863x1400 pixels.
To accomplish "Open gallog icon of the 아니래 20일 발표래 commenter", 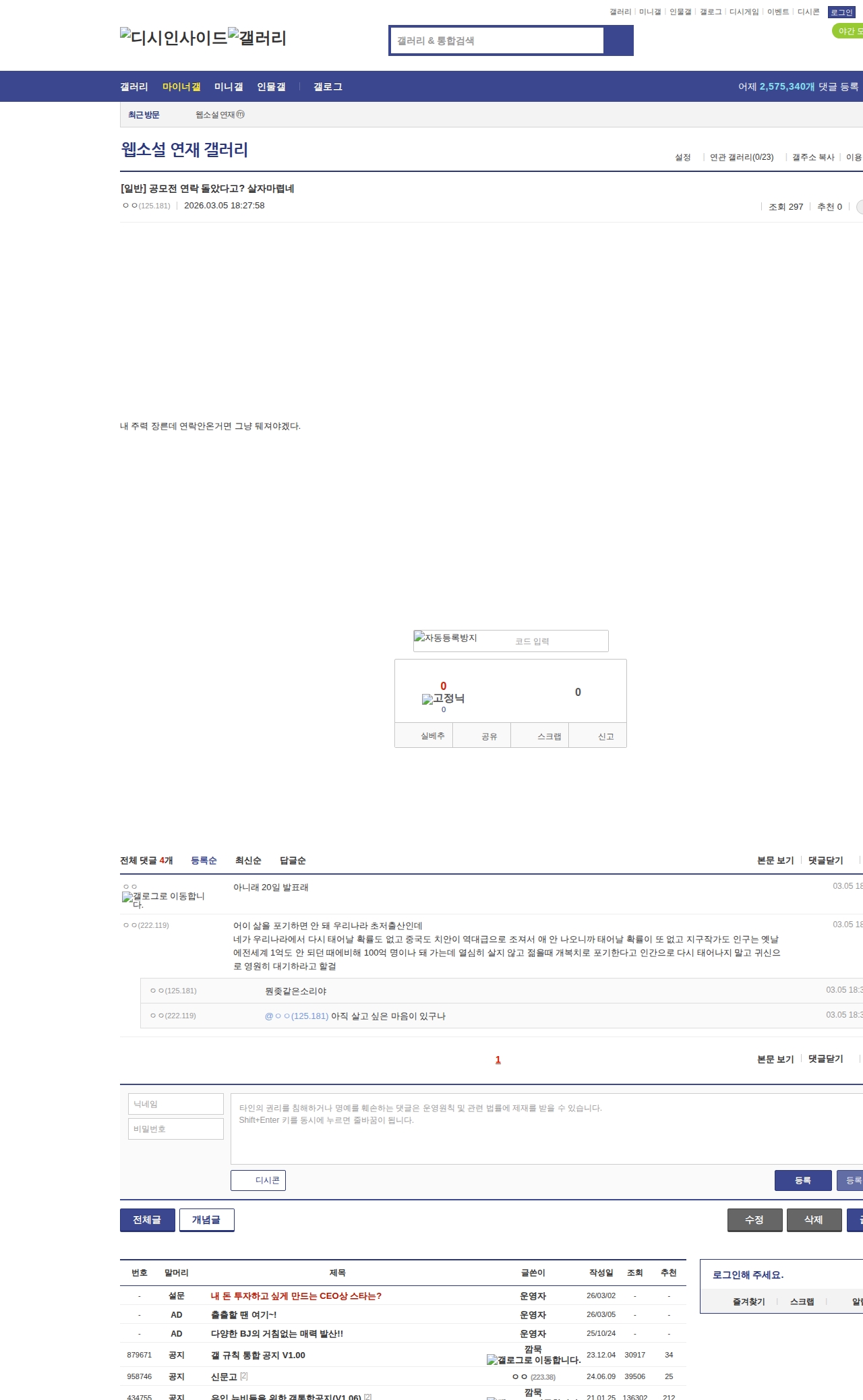I will point(163,900).
